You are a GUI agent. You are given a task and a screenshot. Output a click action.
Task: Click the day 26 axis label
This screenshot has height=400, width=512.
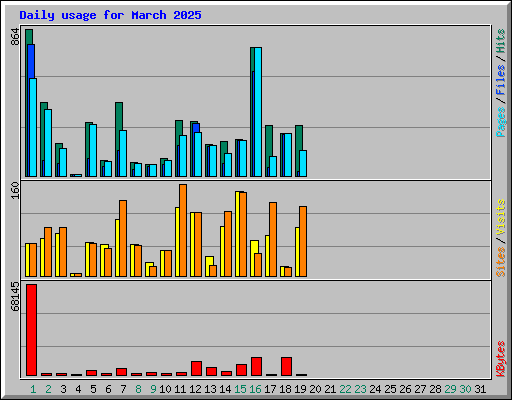point(405,389)
